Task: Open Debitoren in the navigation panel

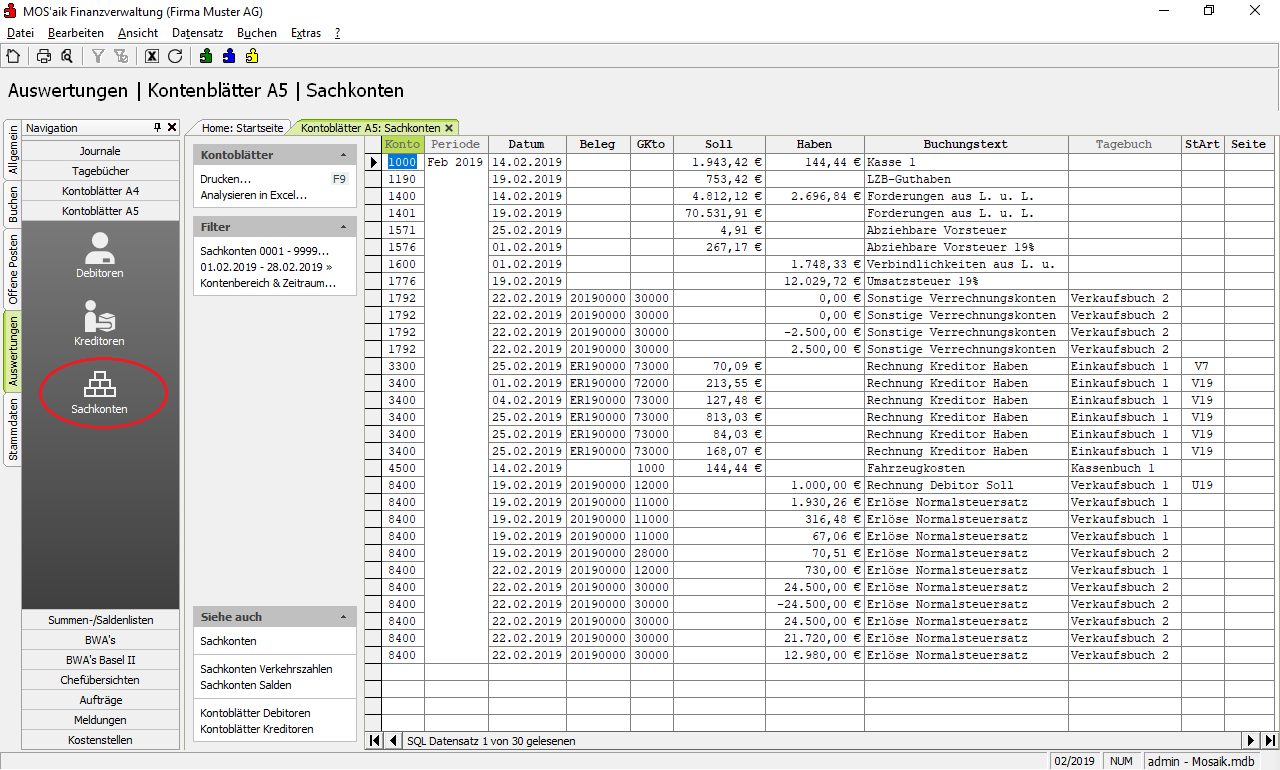Action: (99, 255)
